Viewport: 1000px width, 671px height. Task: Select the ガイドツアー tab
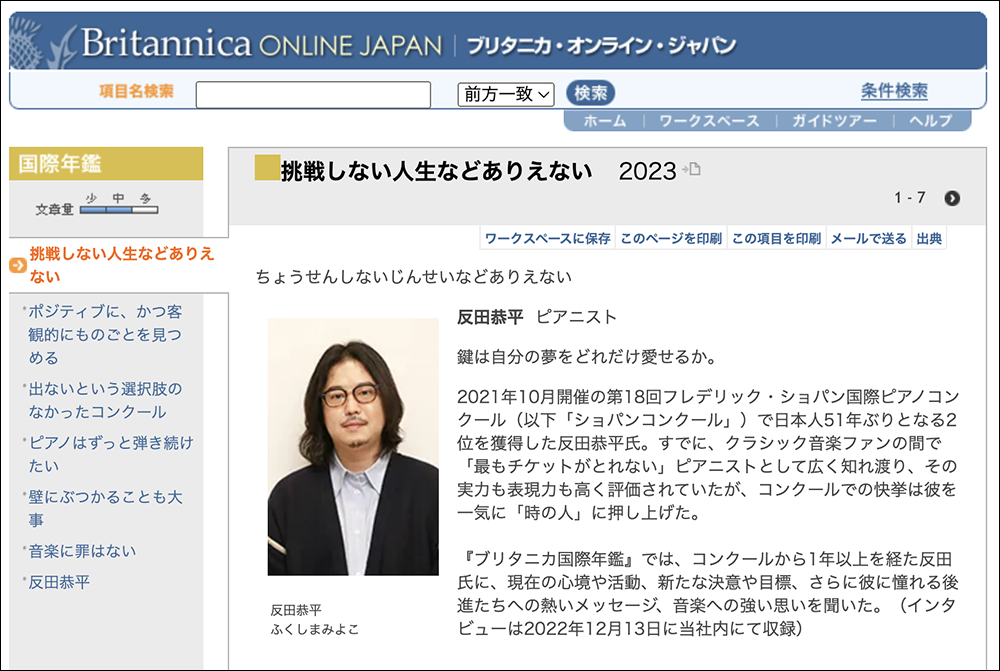tap(834, 121)
